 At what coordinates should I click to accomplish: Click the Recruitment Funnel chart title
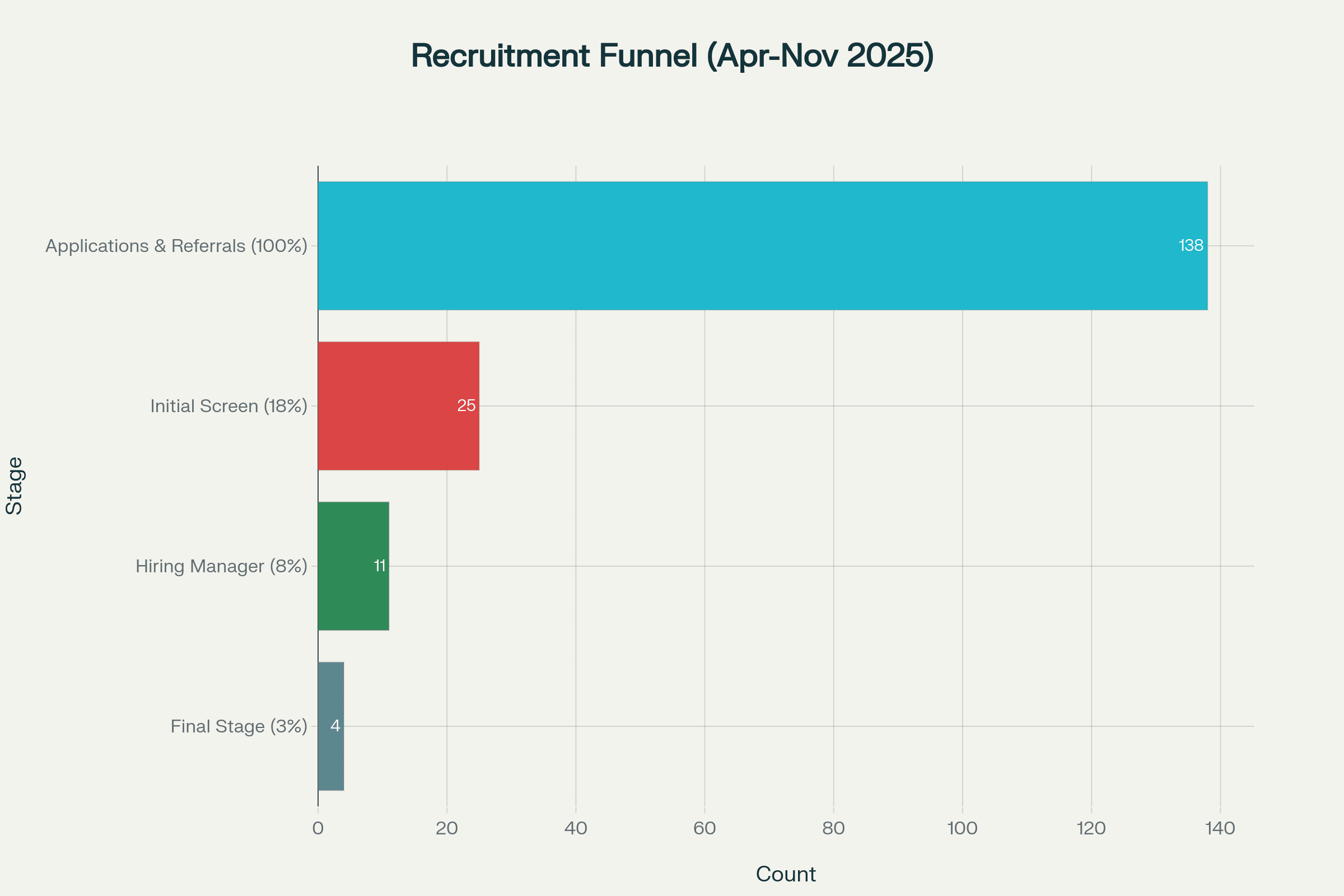672,56
